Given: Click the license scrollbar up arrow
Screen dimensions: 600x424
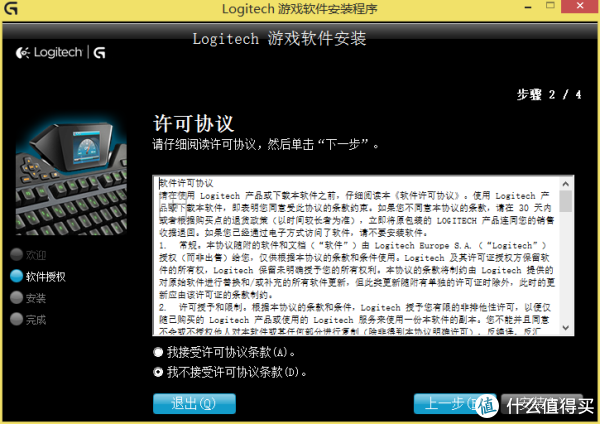Looking at the screenshot, I should click(x=566, y=184).
